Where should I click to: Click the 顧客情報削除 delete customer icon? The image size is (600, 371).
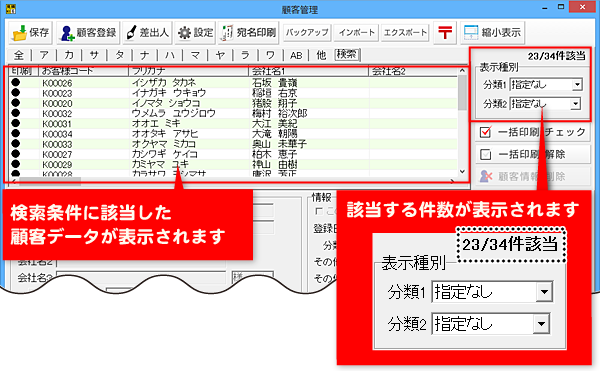click(486, 176)
